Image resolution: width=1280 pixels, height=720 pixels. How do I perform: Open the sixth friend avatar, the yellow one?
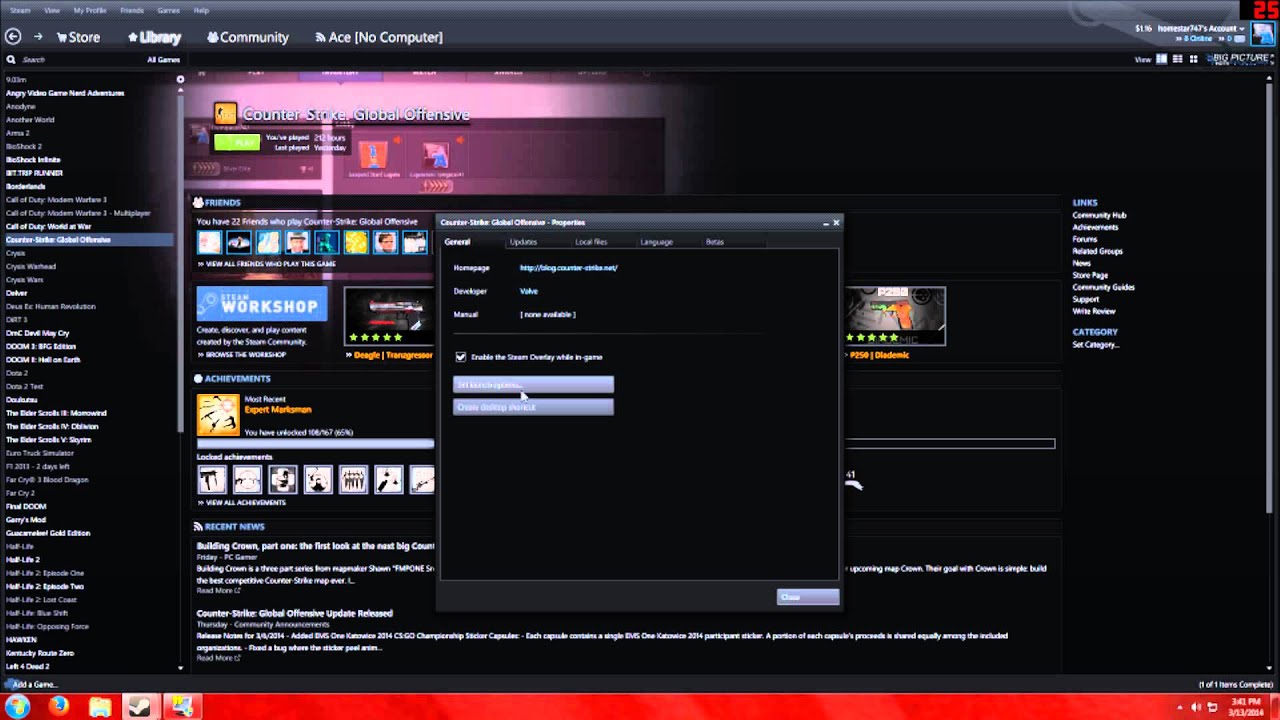[x=356, y=242]
